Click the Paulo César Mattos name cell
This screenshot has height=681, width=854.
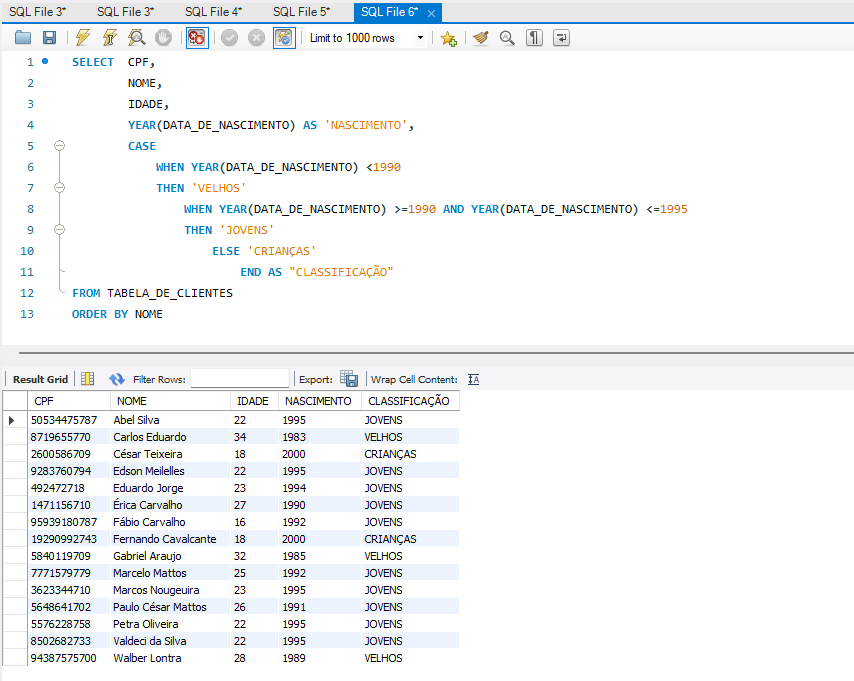pos(170,607)
